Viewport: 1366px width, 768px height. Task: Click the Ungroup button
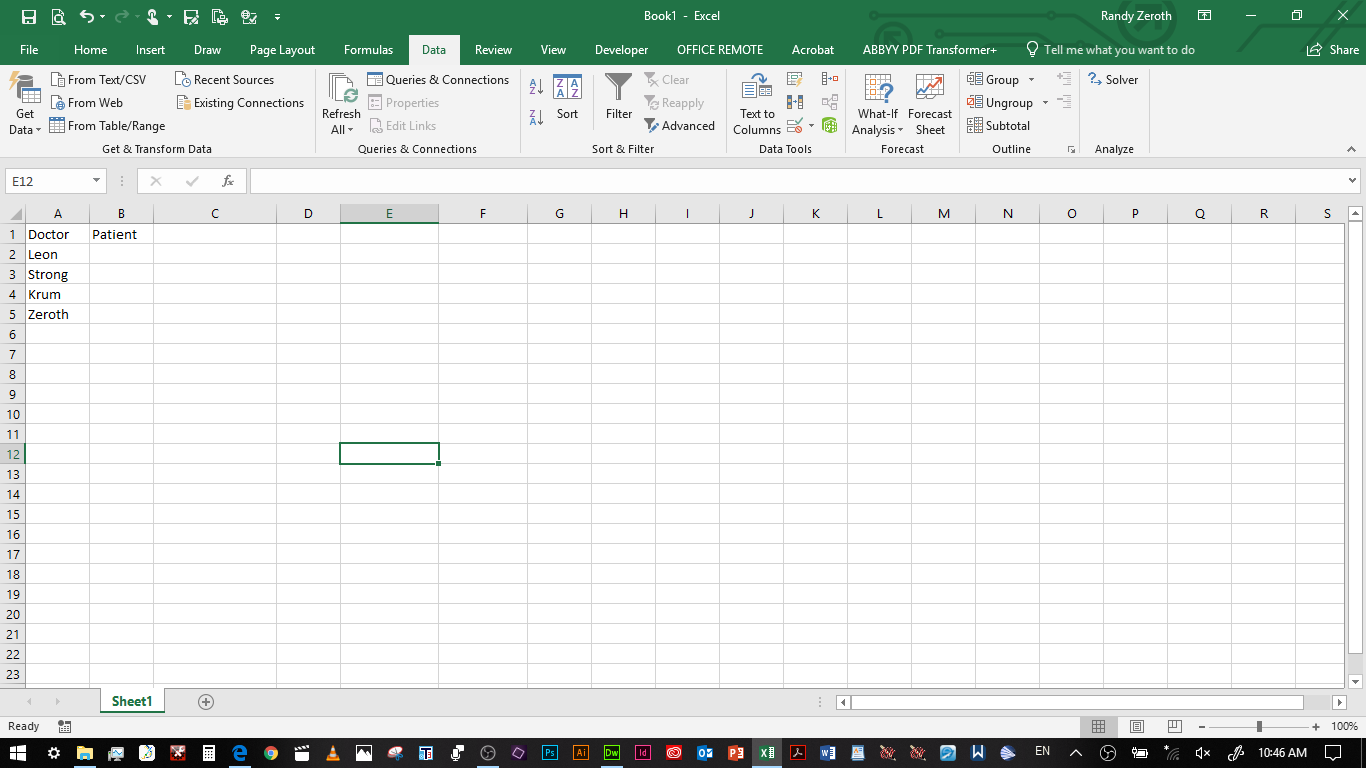click(x=1000, y=103)
